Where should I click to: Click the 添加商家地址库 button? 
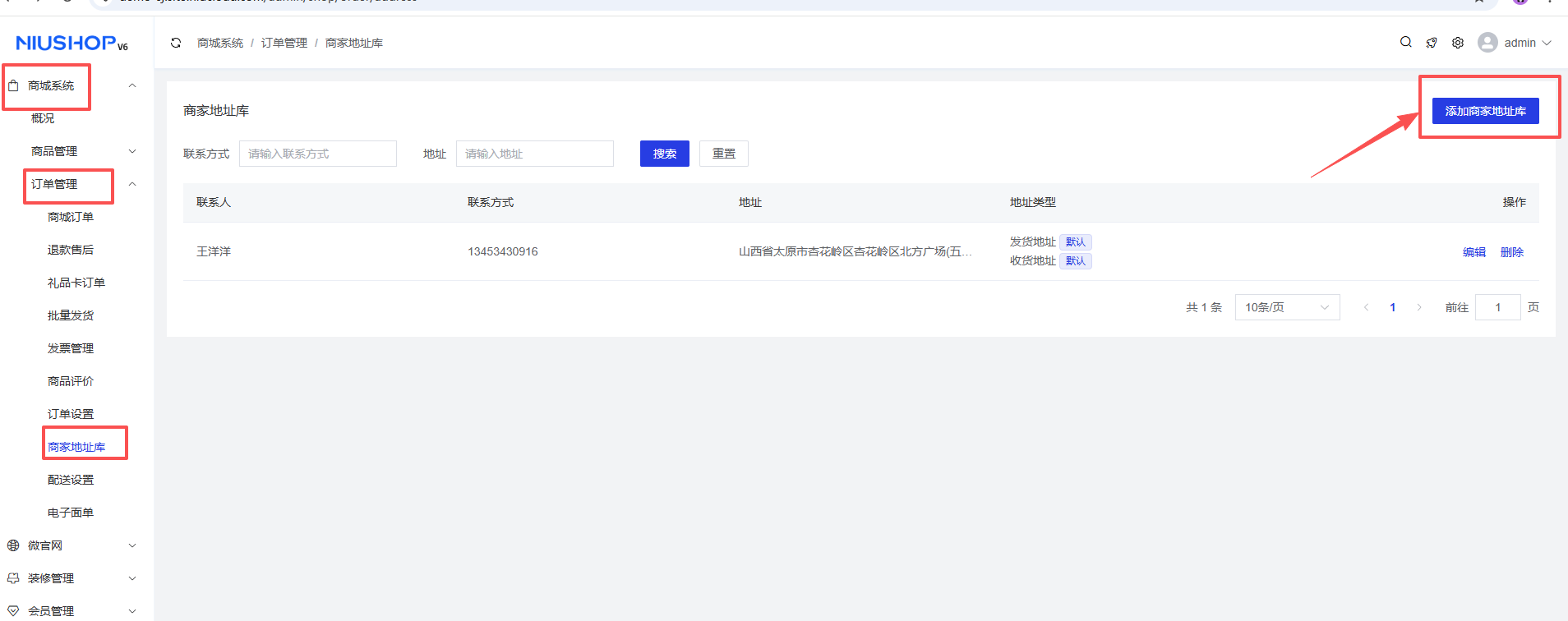point(1485,111)
